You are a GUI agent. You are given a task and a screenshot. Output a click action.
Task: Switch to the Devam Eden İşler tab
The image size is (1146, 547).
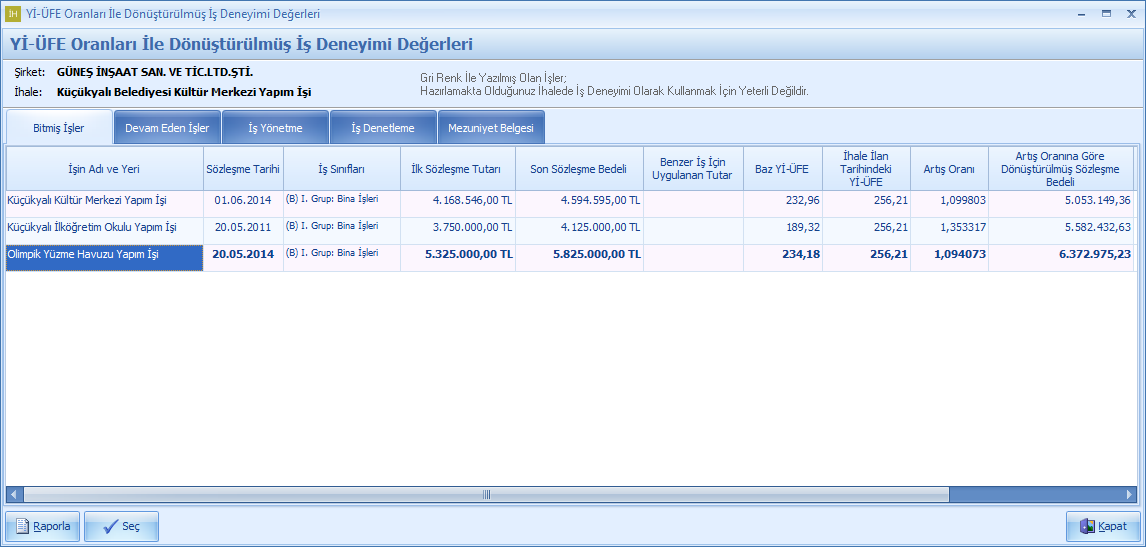tap(167, 128)
